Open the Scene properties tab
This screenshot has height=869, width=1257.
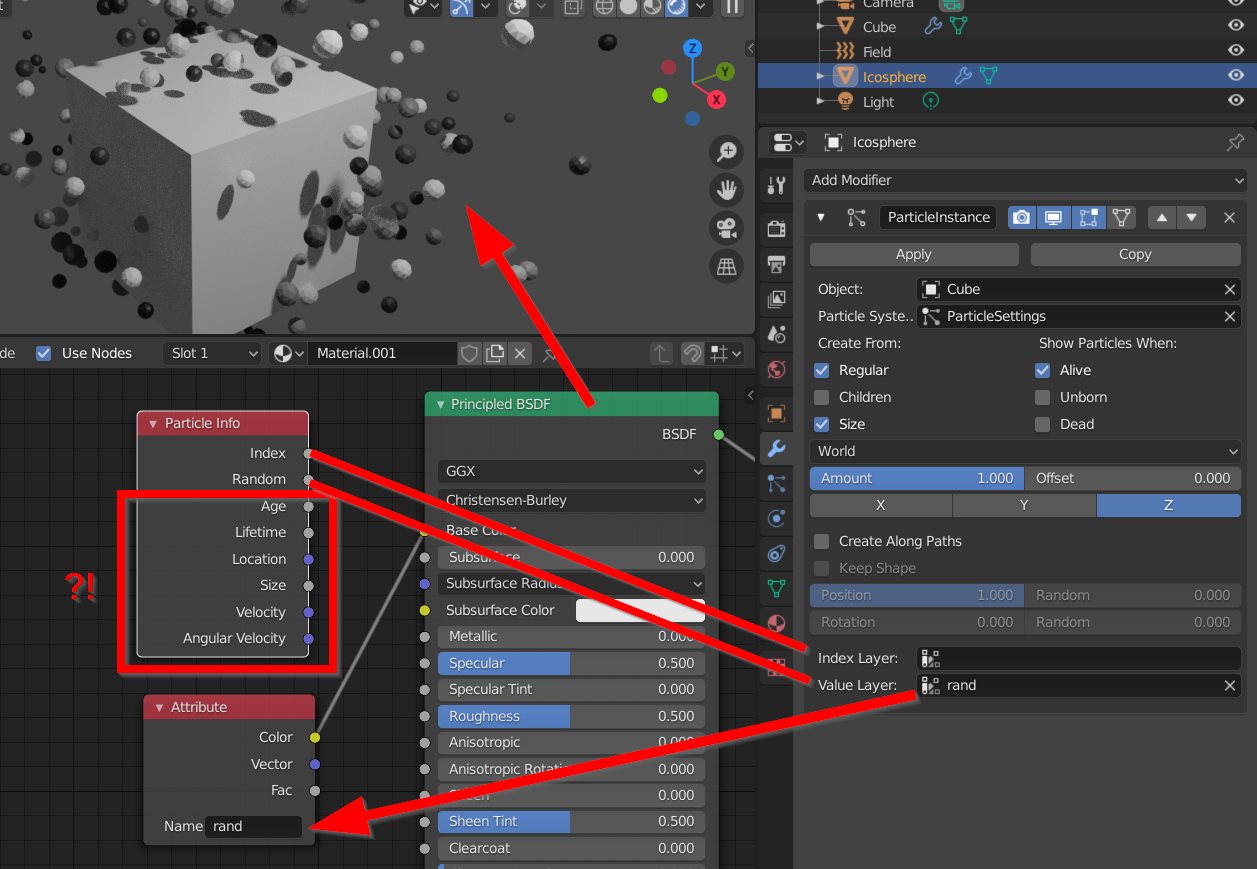(x=776, y=334)
